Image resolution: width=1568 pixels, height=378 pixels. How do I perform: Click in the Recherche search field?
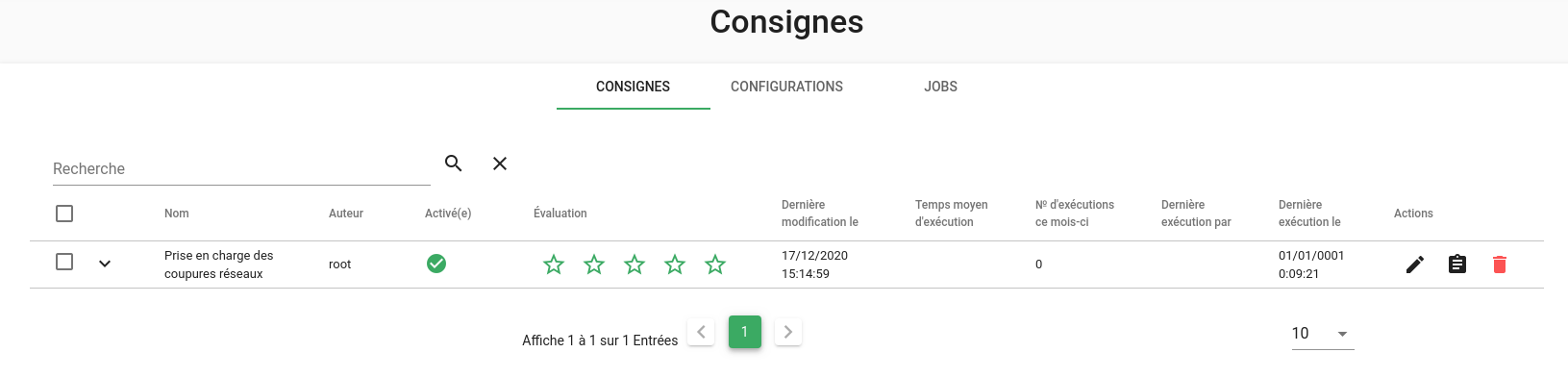(241, 168)
